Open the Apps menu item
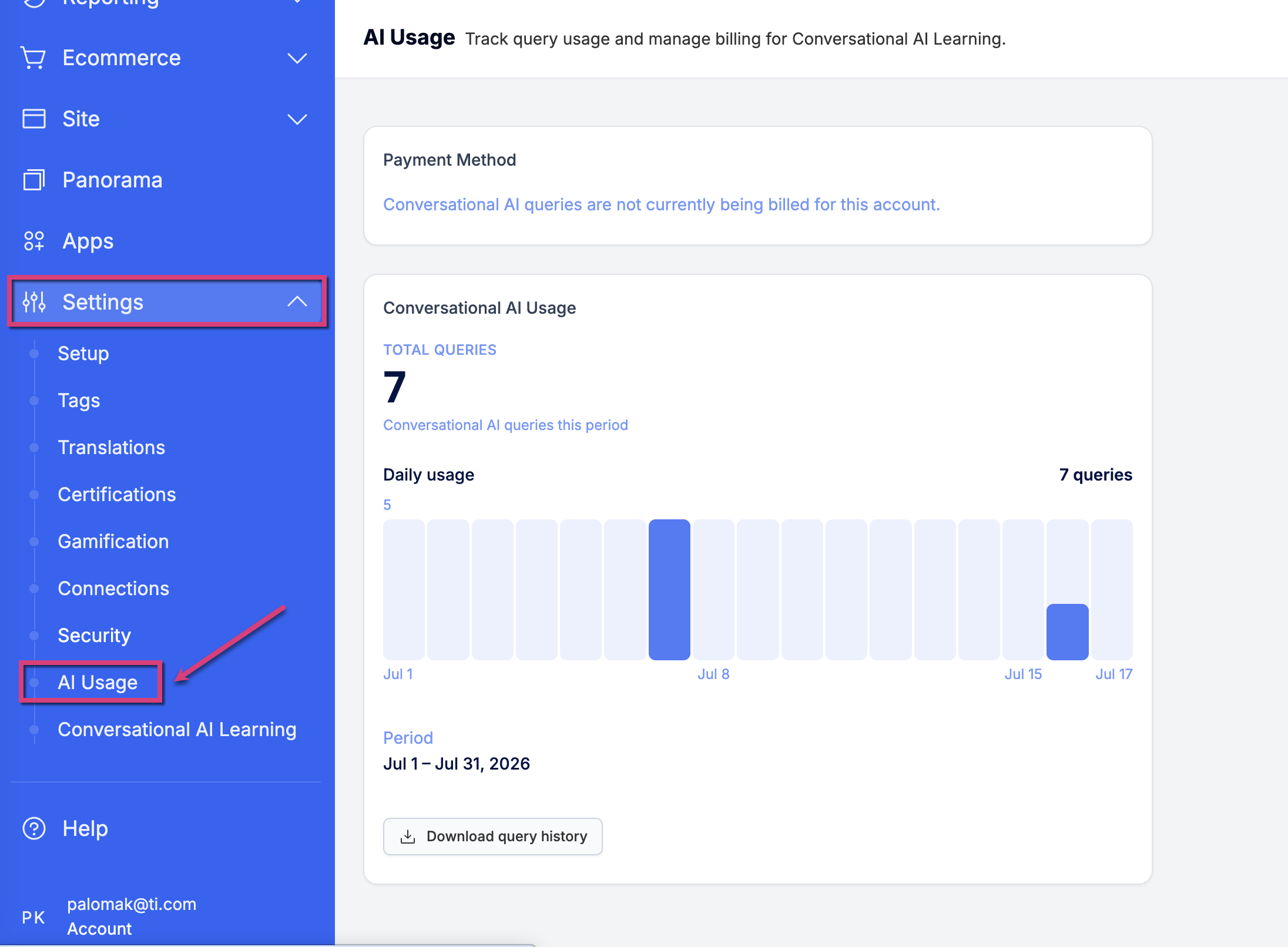This screenshot has width=1288, height=947. click(88, 241)
